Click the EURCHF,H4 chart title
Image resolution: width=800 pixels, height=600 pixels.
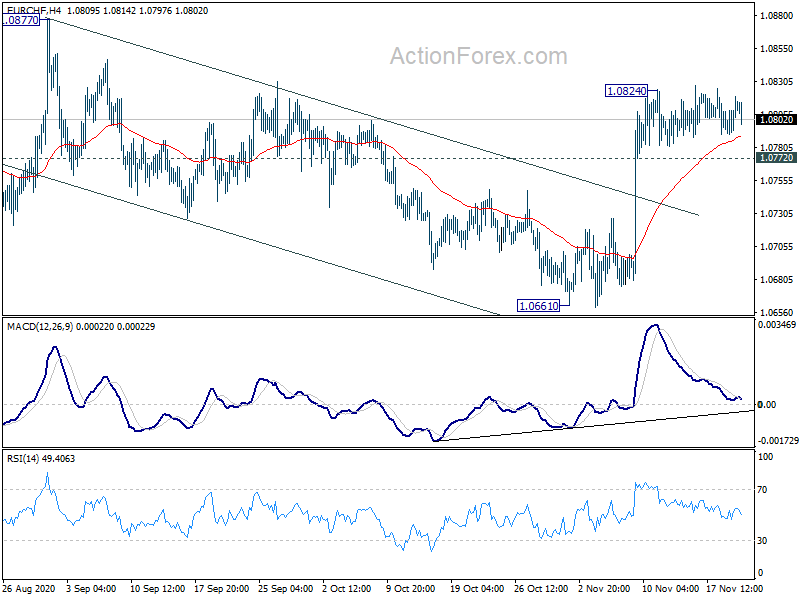click(x=34, y=11)
